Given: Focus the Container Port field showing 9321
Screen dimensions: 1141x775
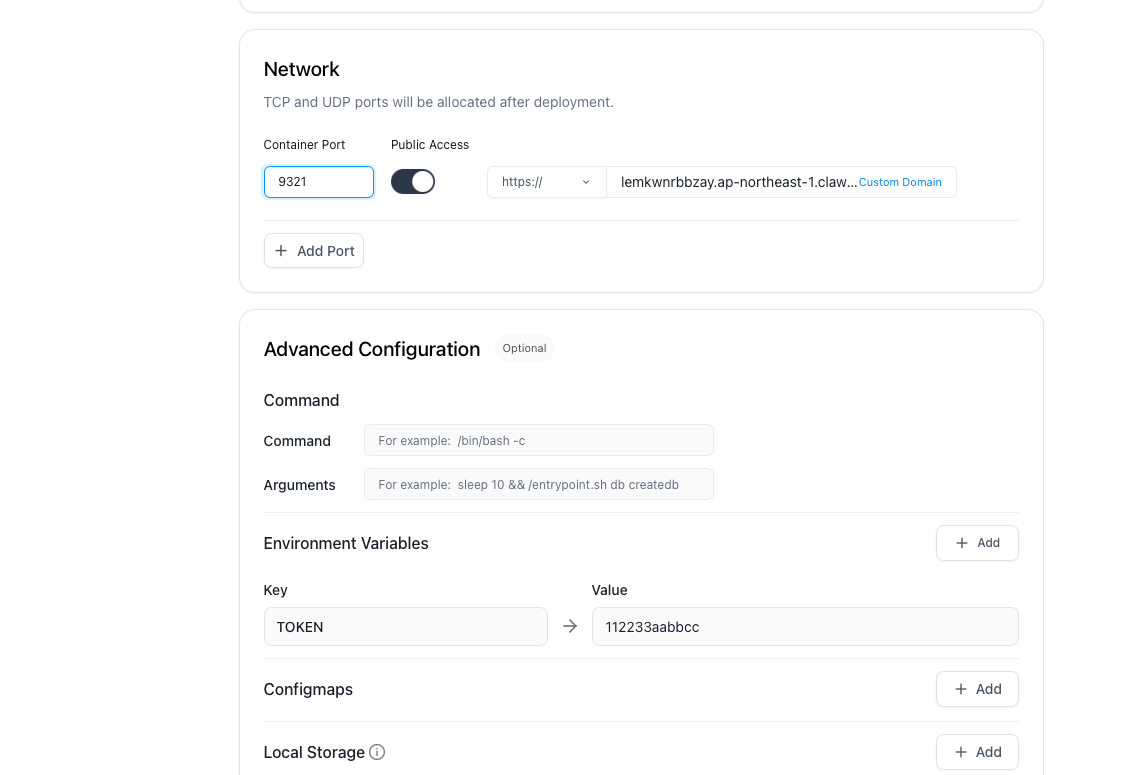Looking at the screenshot, I should coord(319,182).
